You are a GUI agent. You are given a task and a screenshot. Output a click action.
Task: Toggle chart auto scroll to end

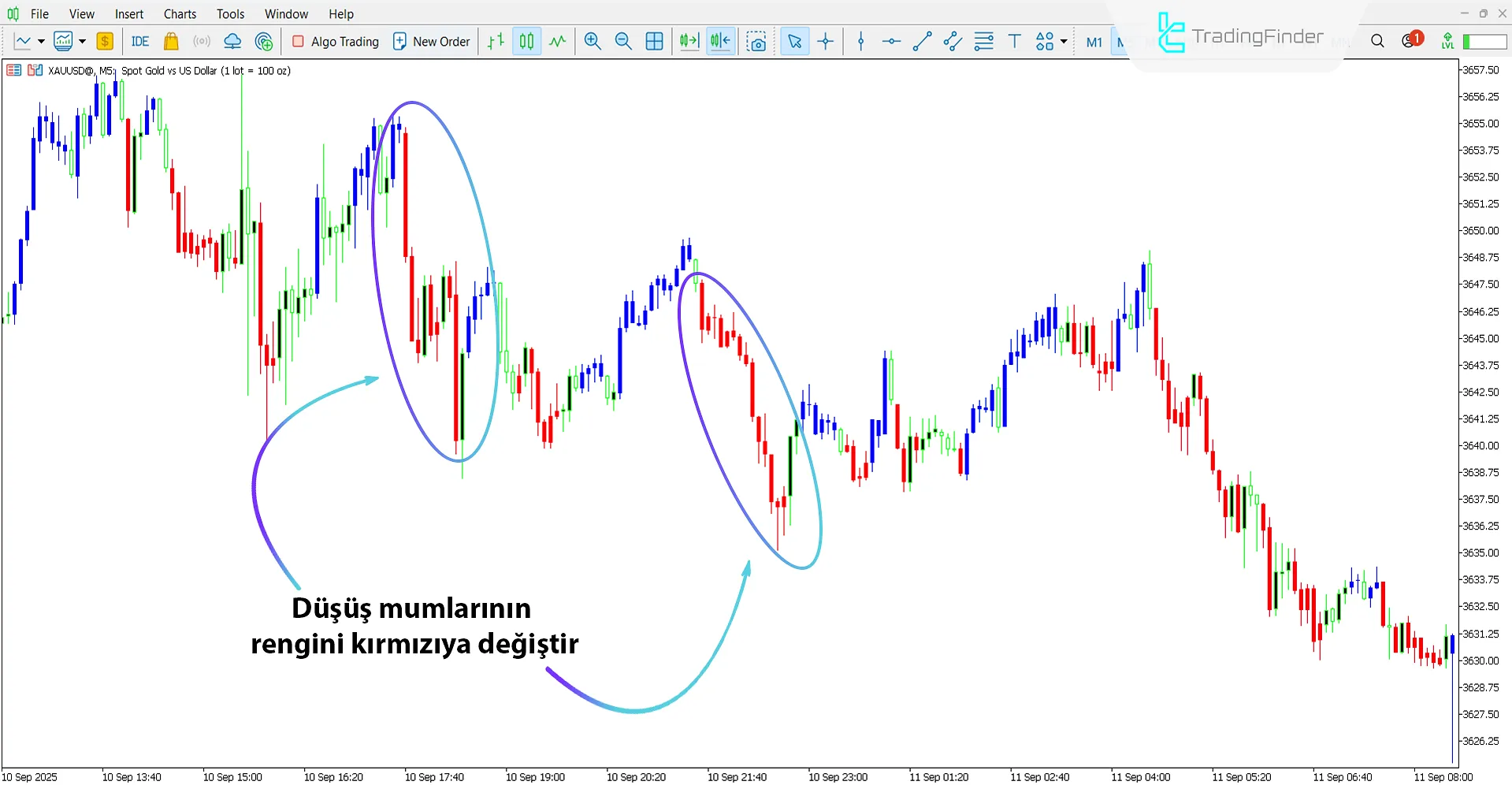point(689,42)
